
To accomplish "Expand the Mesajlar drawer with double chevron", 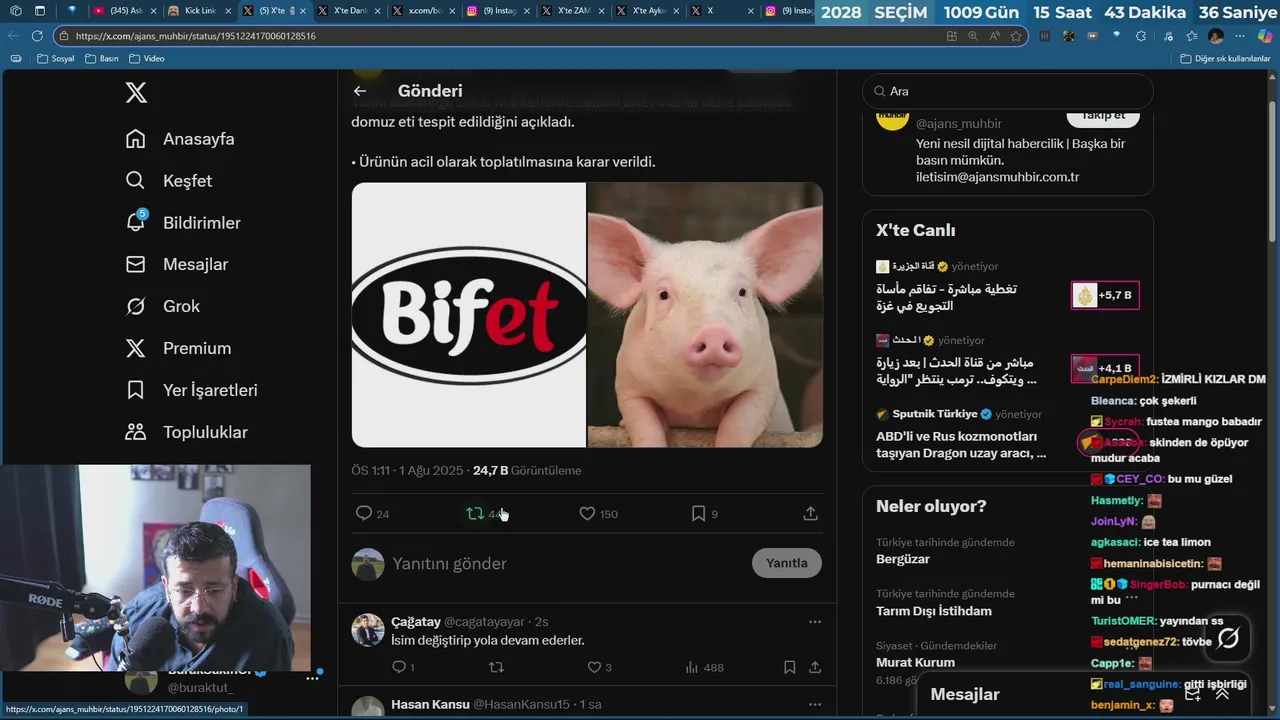I will 1222,694.
